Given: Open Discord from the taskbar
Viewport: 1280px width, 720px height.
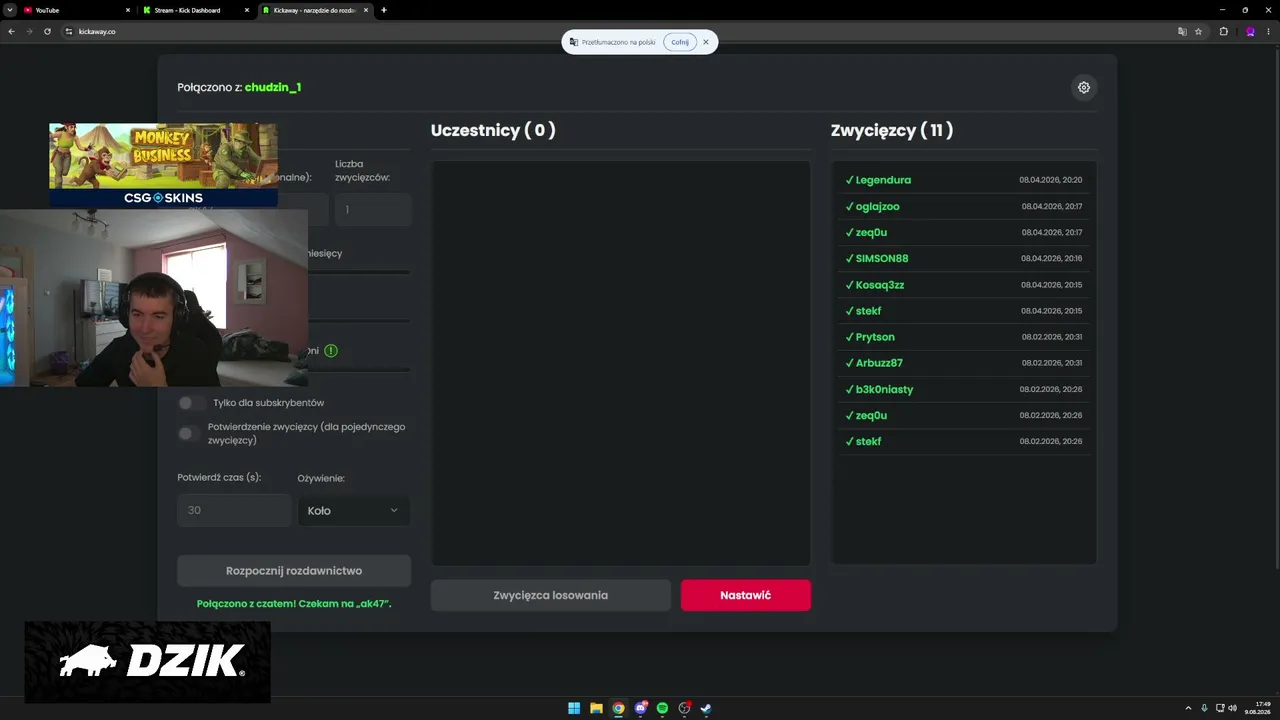Looking at the screenshot, I should coord(640,708).
